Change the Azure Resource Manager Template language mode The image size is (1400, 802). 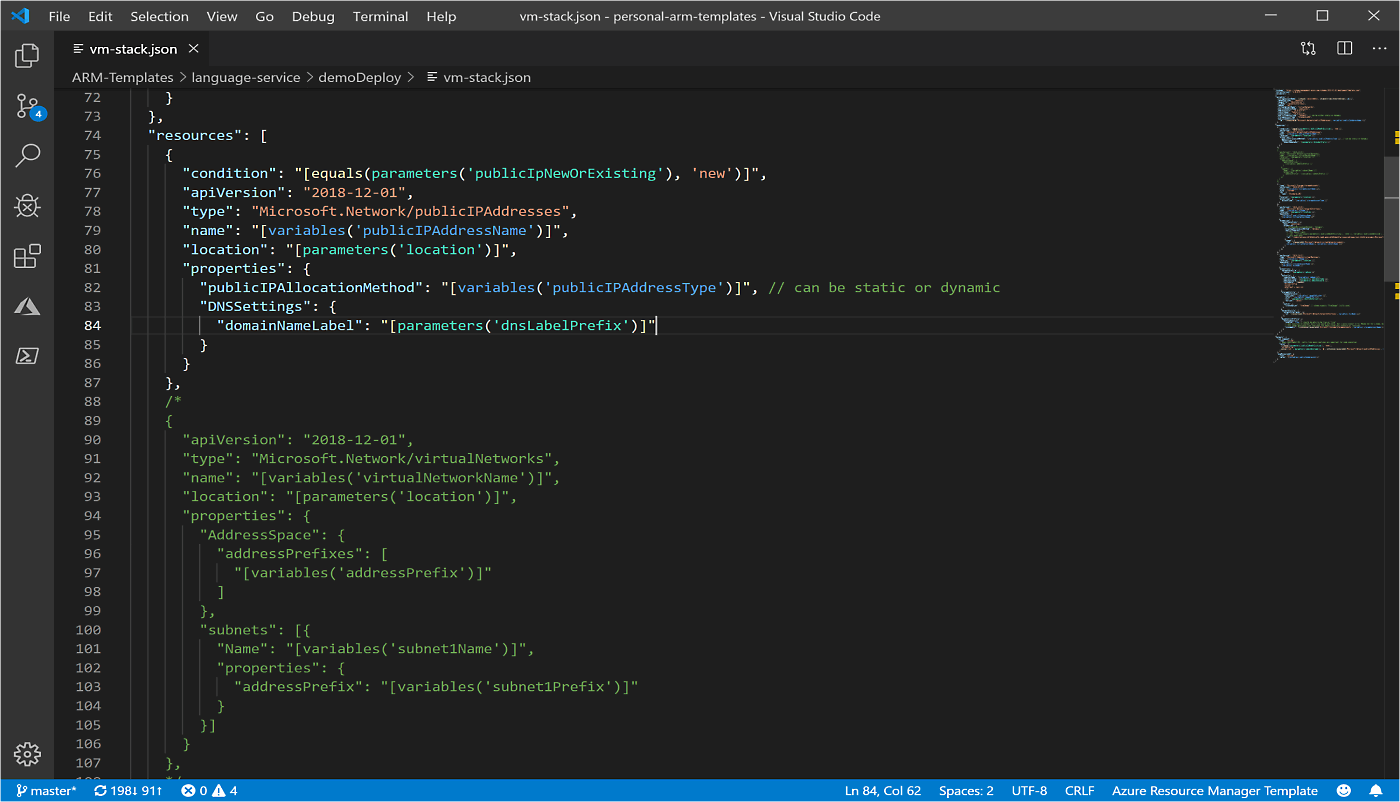pos(1214,791)
